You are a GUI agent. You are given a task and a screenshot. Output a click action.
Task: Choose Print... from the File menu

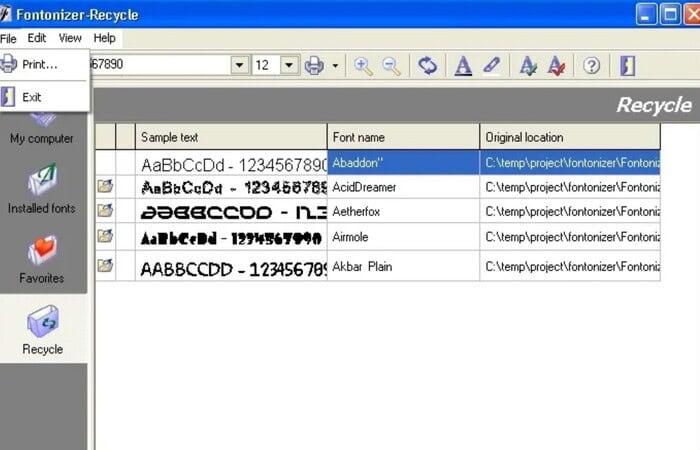click(40, 64)
